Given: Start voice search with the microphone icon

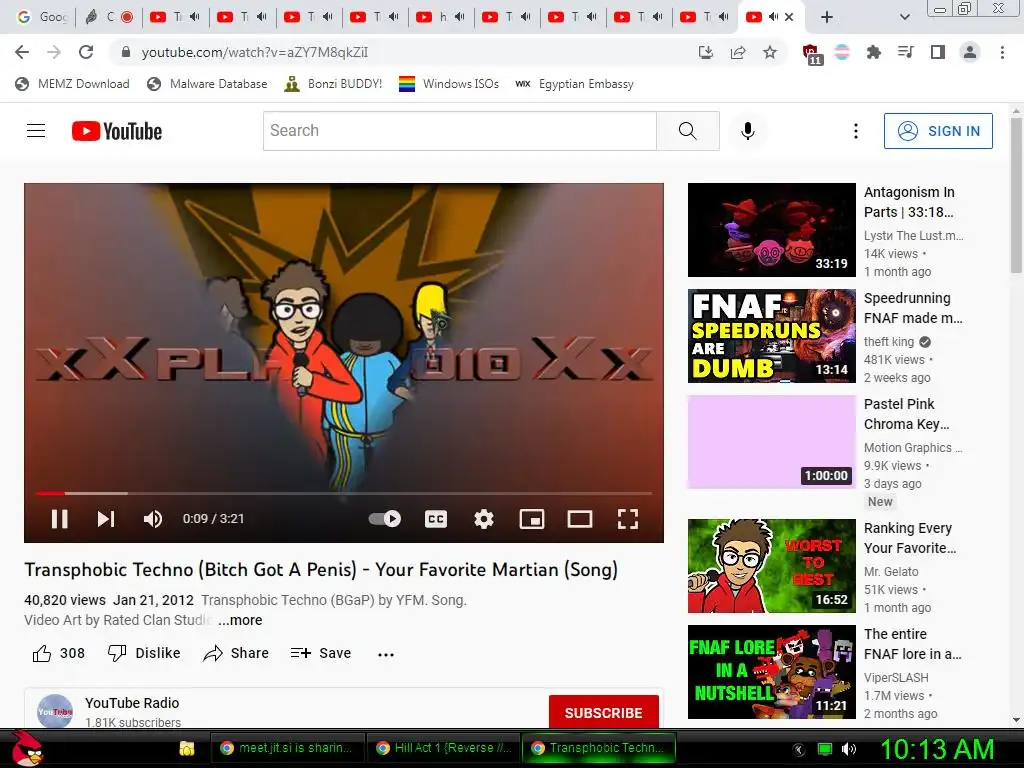Looking at the screenshot, I should pyautogui.click(x=748, y=131).
